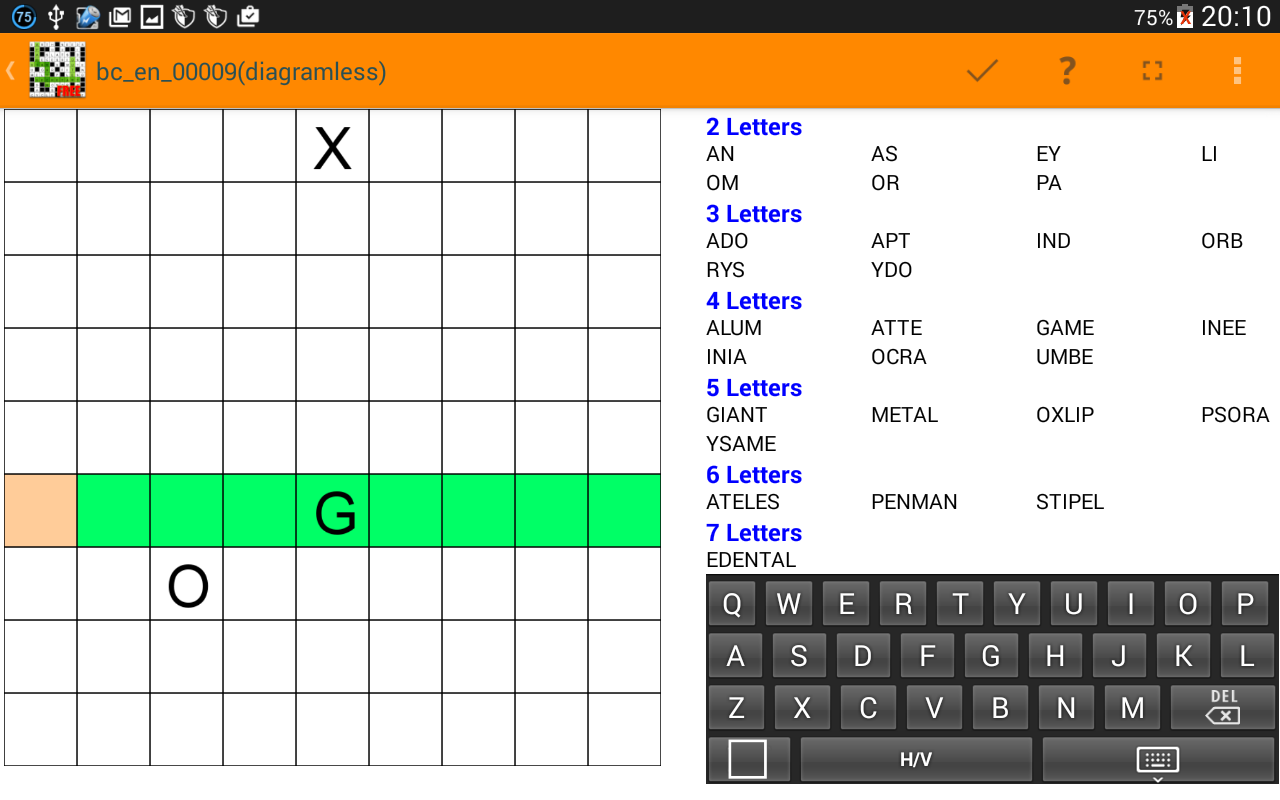Select the orange highlighted grid cell

pyautogui.click(x=38, y=510)
